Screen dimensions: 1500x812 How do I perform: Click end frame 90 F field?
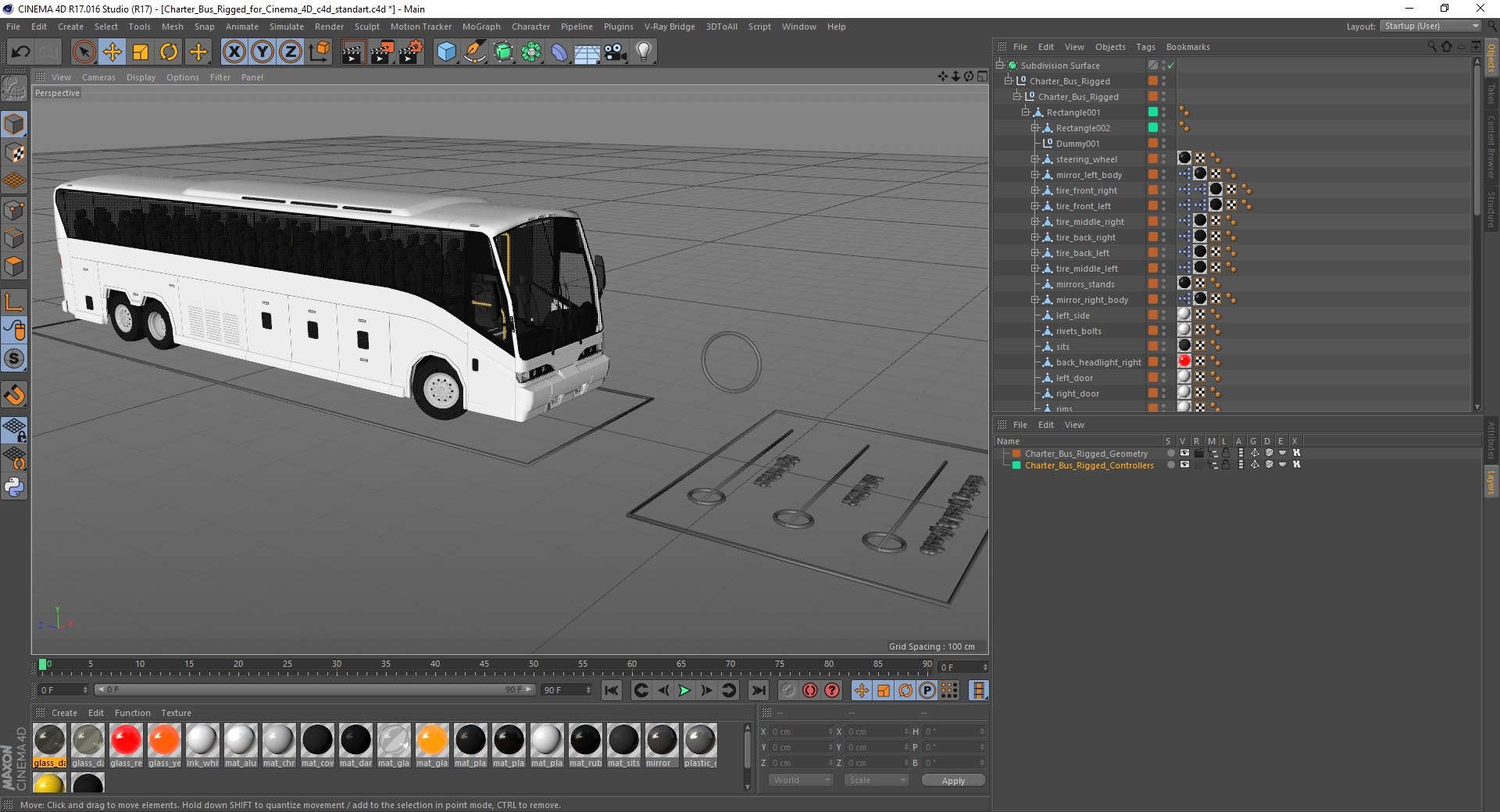(566, 690)
